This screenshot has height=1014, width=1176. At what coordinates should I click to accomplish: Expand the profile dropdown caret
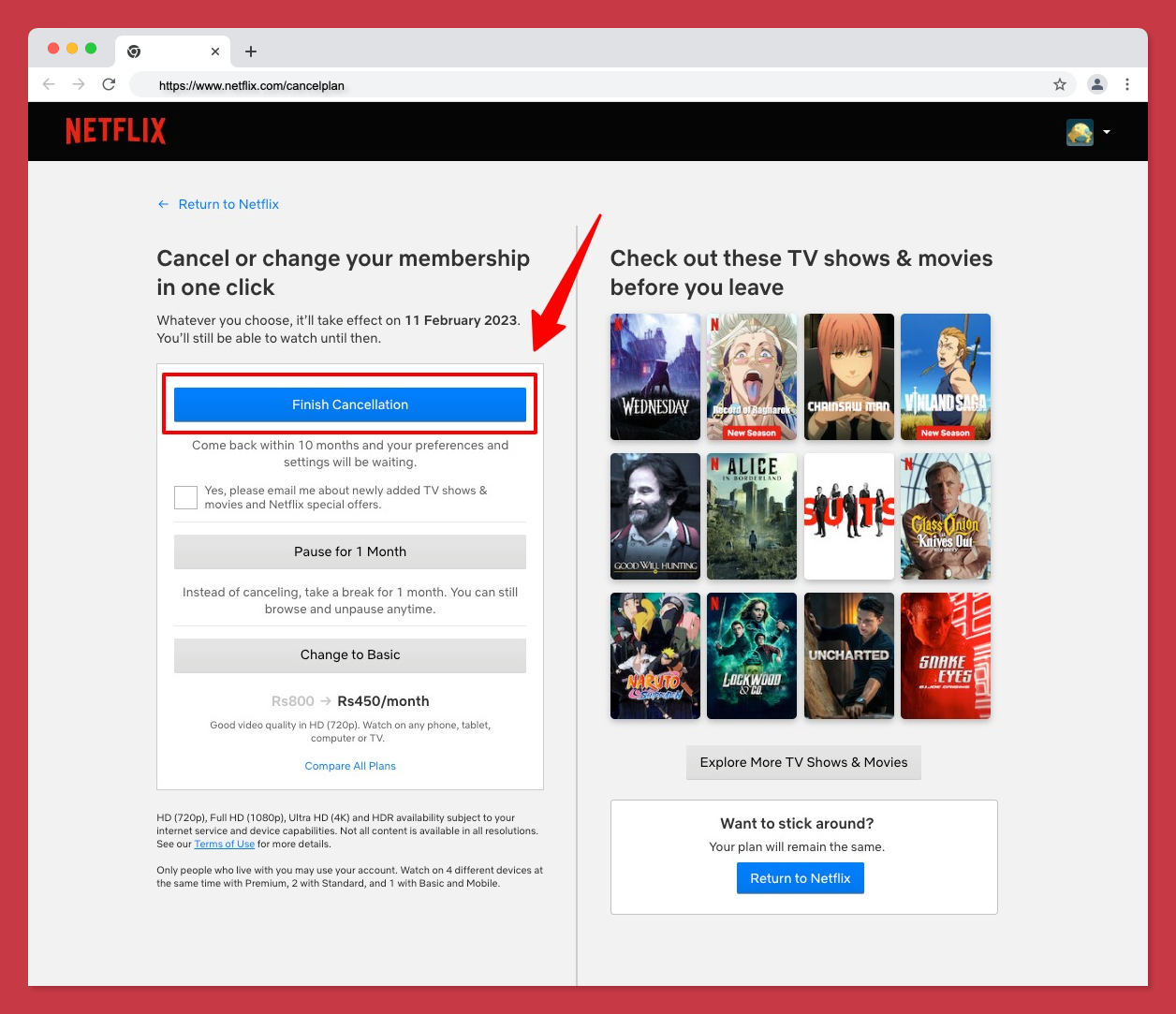[1107, 132]
